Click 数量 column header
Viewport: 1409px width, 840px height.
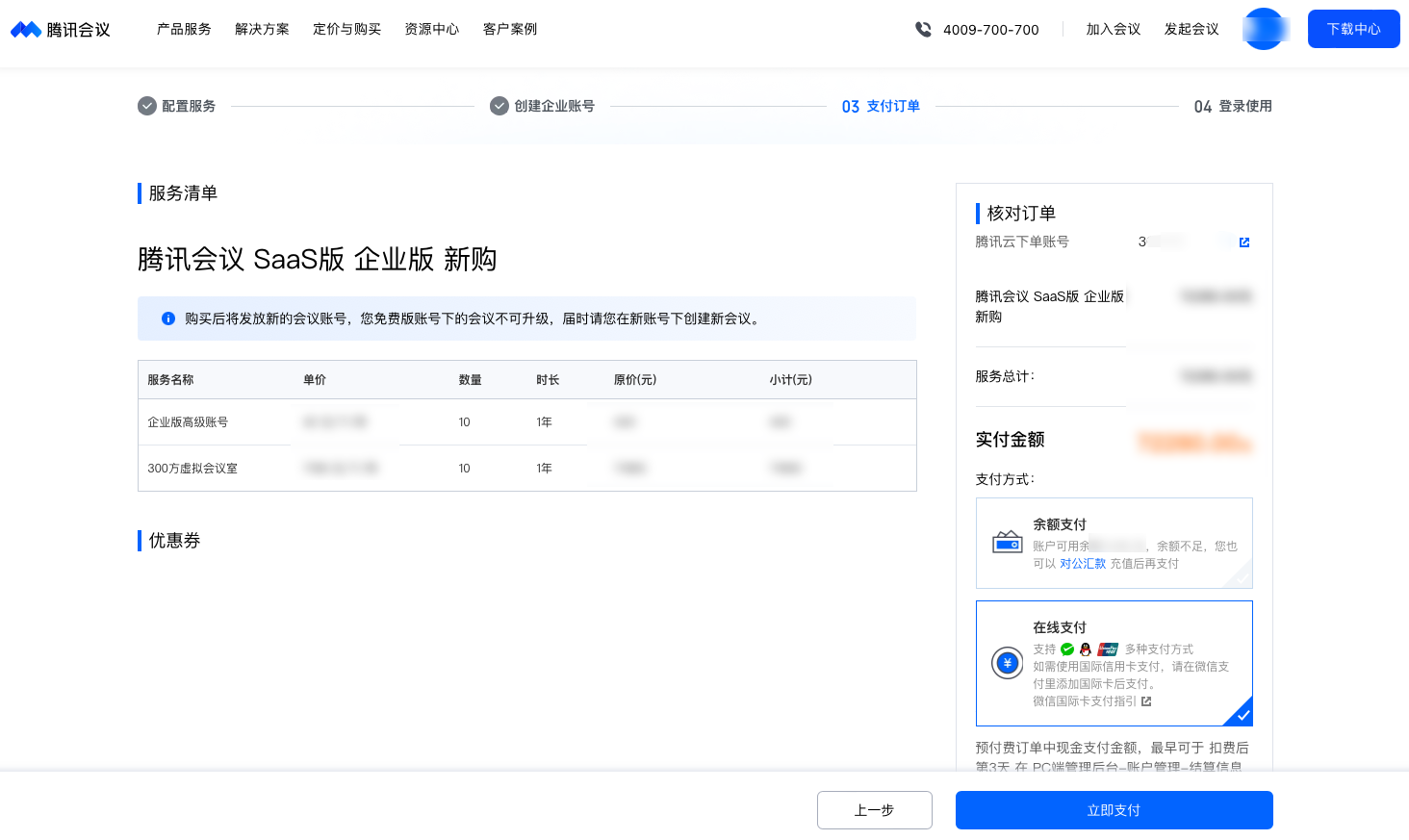[471, 380]
